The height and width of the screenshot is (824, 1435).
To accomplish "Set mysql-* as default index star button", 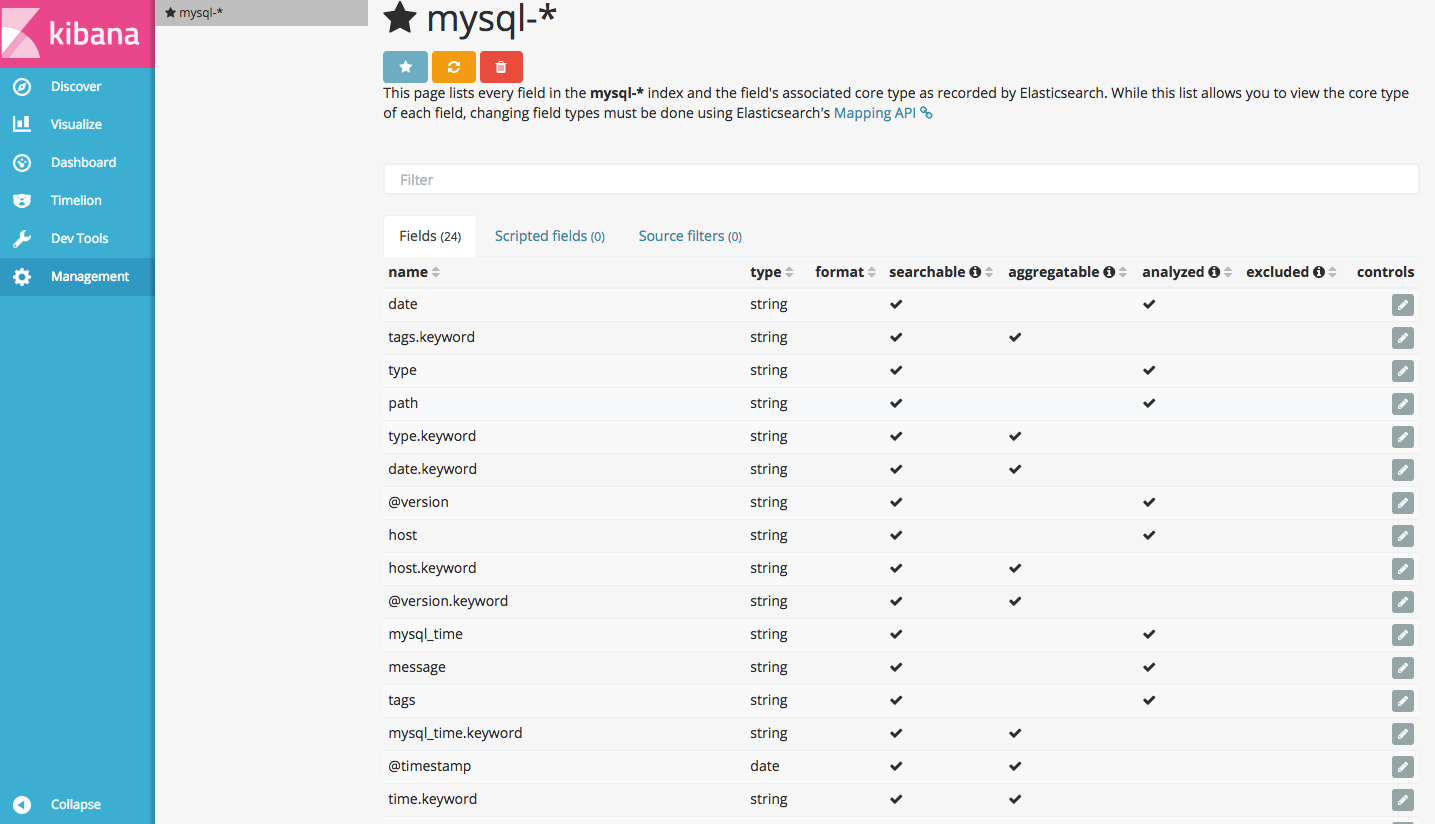I will tap(405, 66).
